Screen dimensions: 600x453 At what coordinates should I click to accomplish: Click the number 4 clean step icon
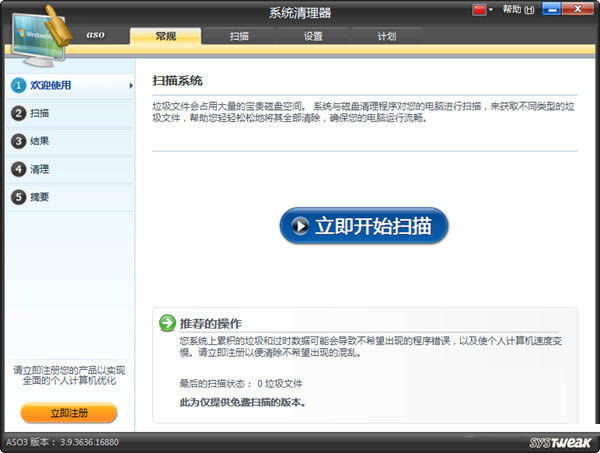[18, 170]
